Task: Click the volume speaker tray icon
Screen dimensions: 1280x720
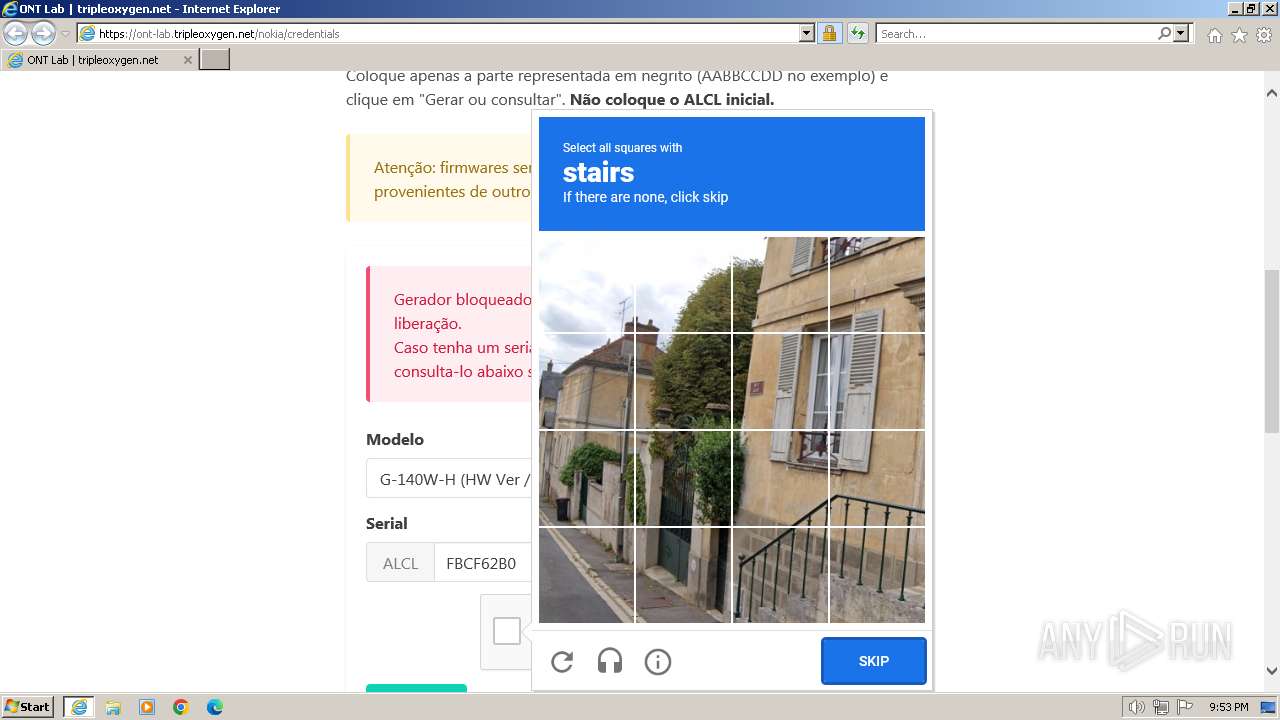Action: (1137, 707)
